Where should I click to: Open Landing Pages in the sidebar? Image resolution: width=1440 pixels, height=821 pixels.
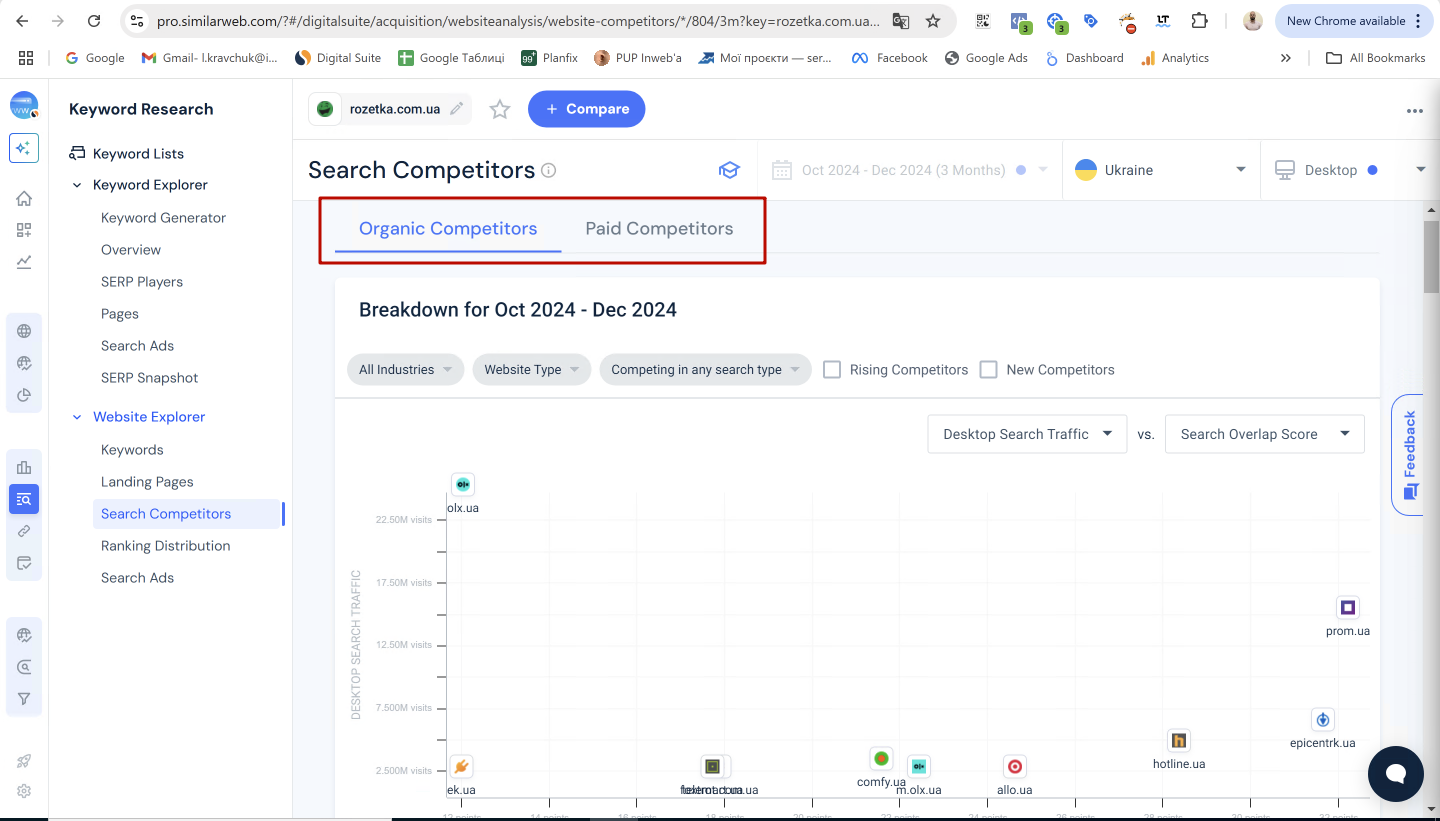[147, 481]
